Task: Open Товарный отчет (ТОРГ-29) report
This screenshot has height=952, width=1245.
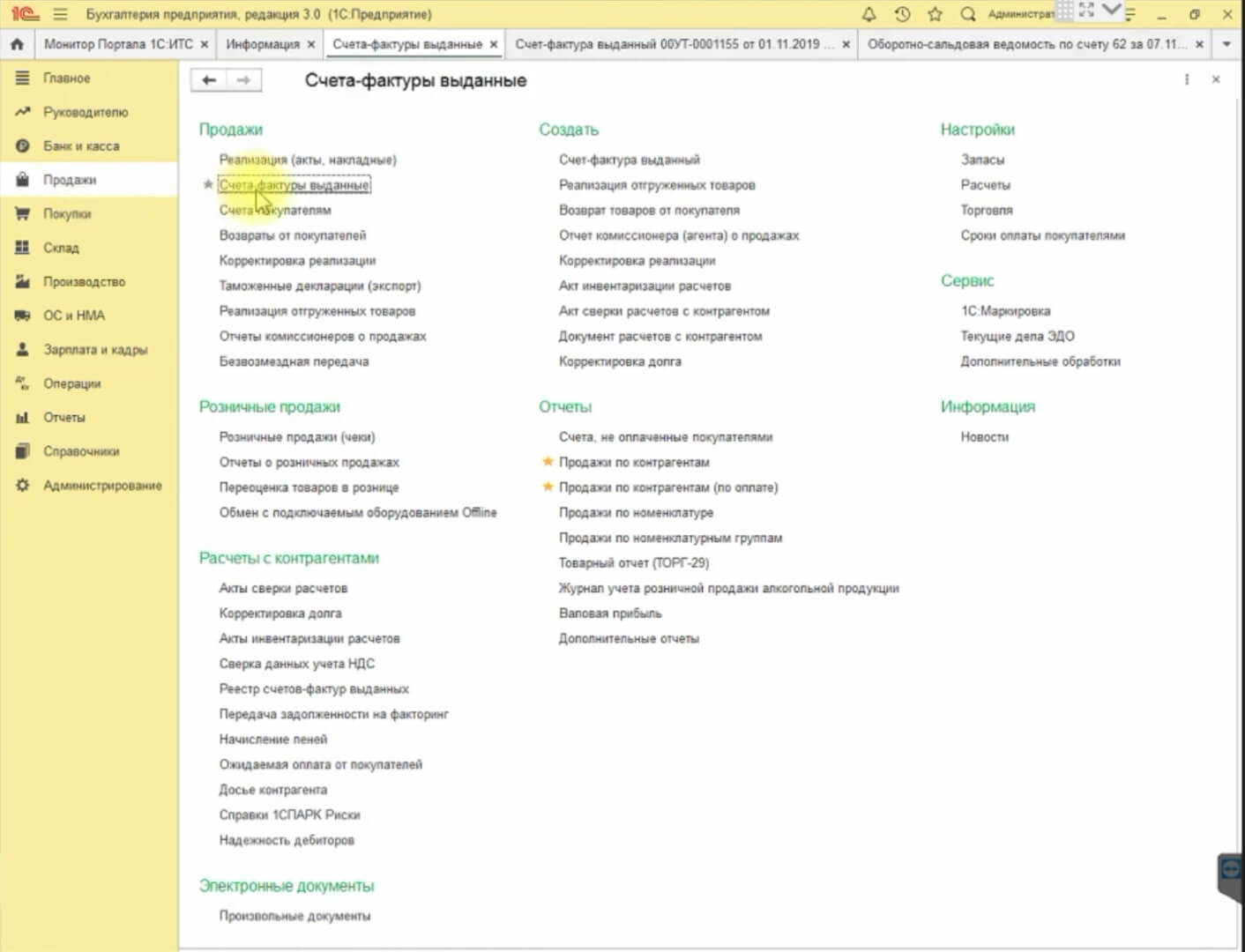Action: click(x=634, y=562)
